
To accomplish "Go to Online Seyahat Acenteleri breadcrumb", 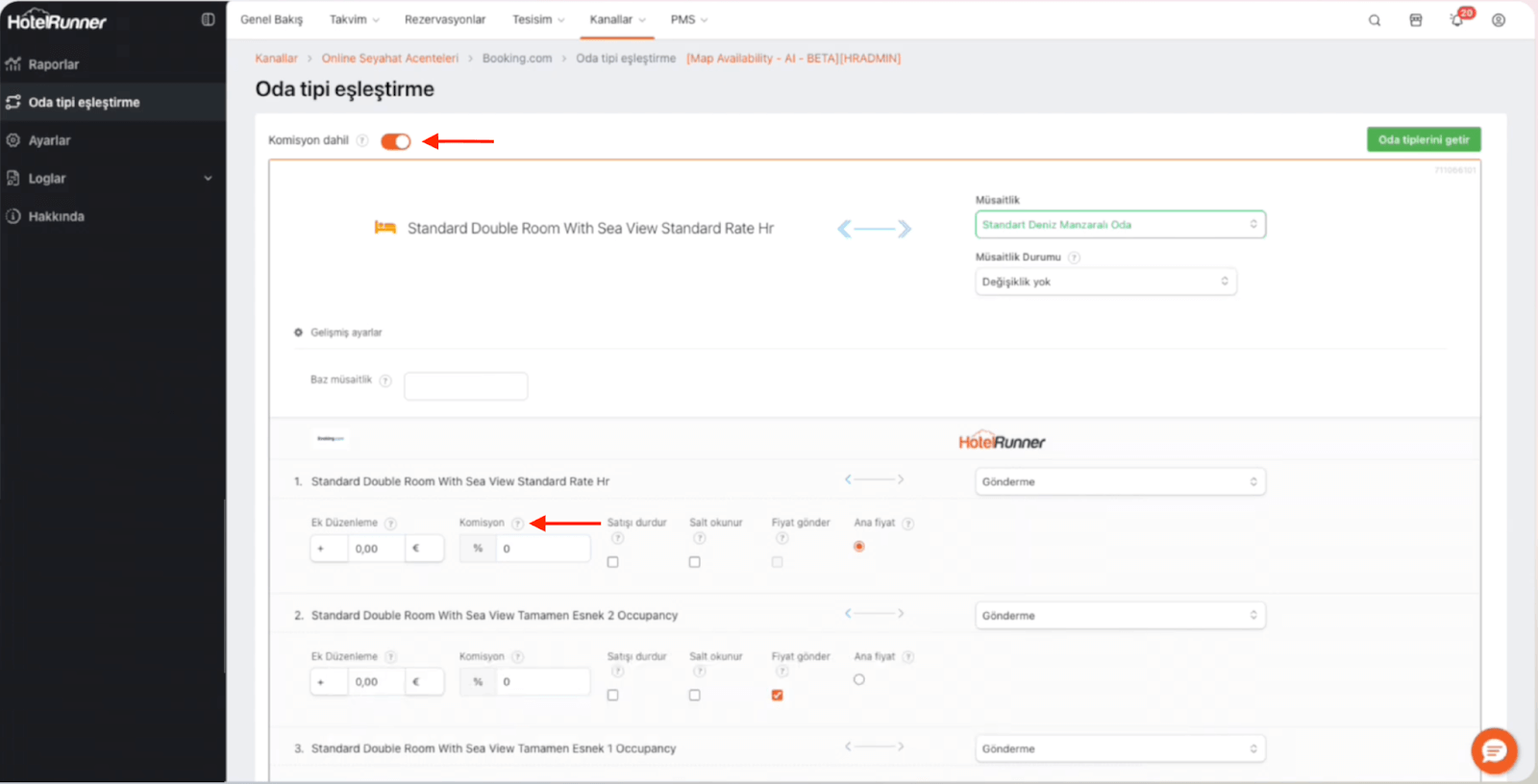I will point(390,59).
